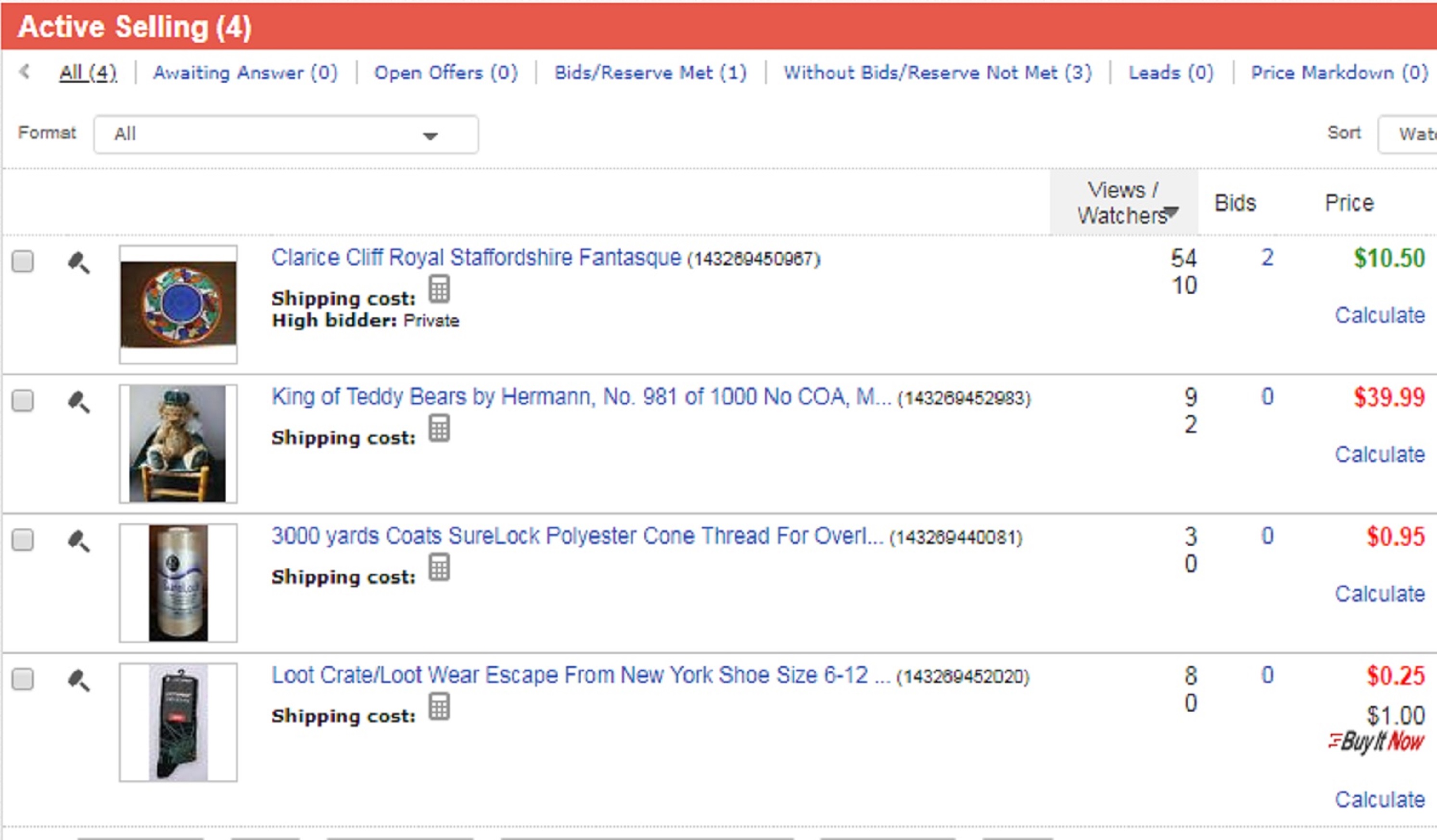Click the auction gavel icon for King of Teddy Bears

[79, 402]
